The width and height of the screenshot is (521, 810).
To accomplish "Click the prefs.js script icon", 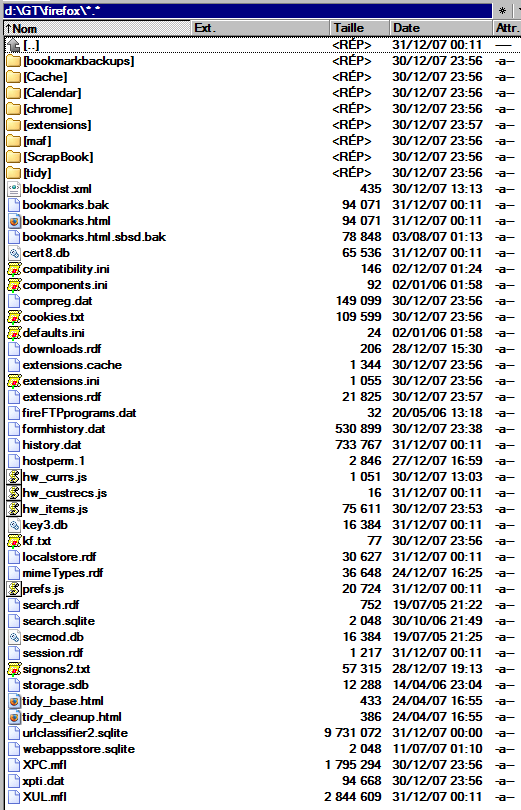I will (14, 589).
